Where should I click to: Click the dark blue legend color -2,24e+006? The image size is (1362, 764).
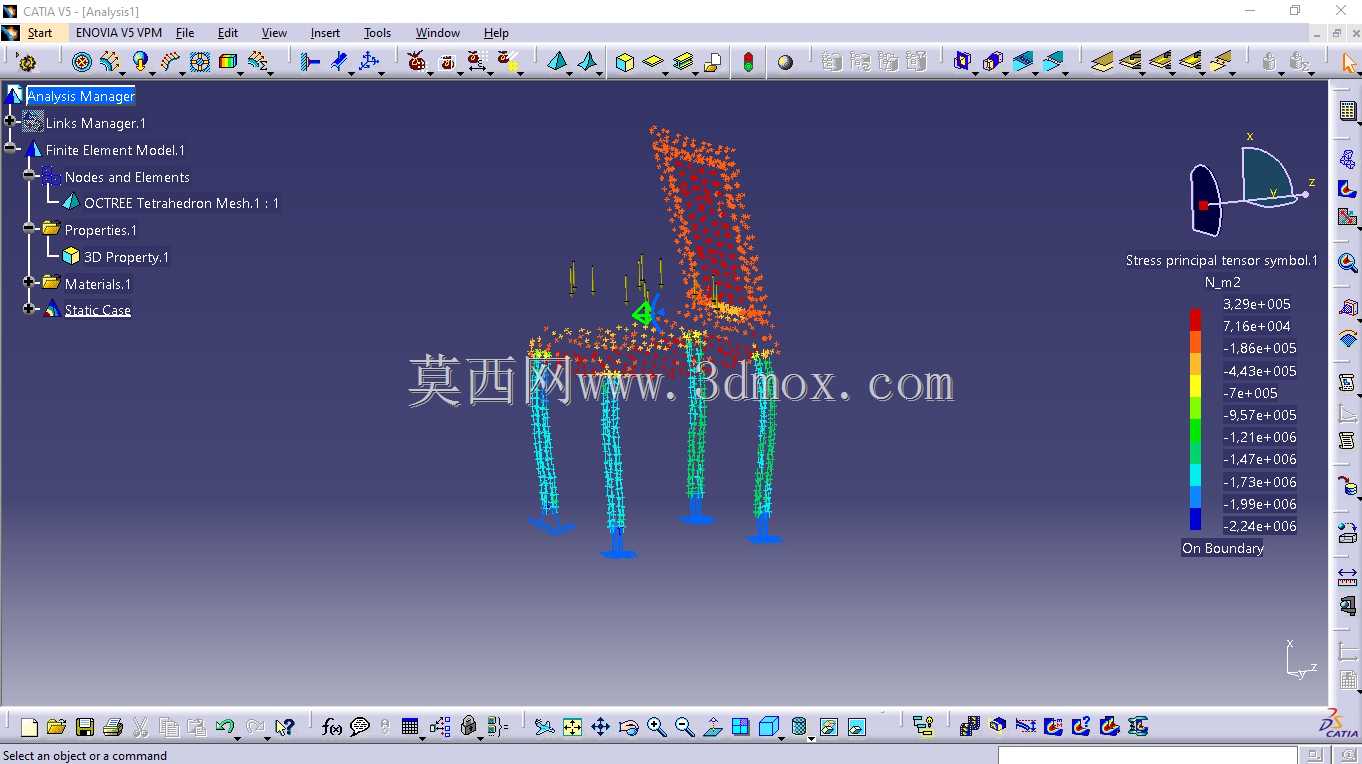pyautogui.click(x=1195, y=520)
